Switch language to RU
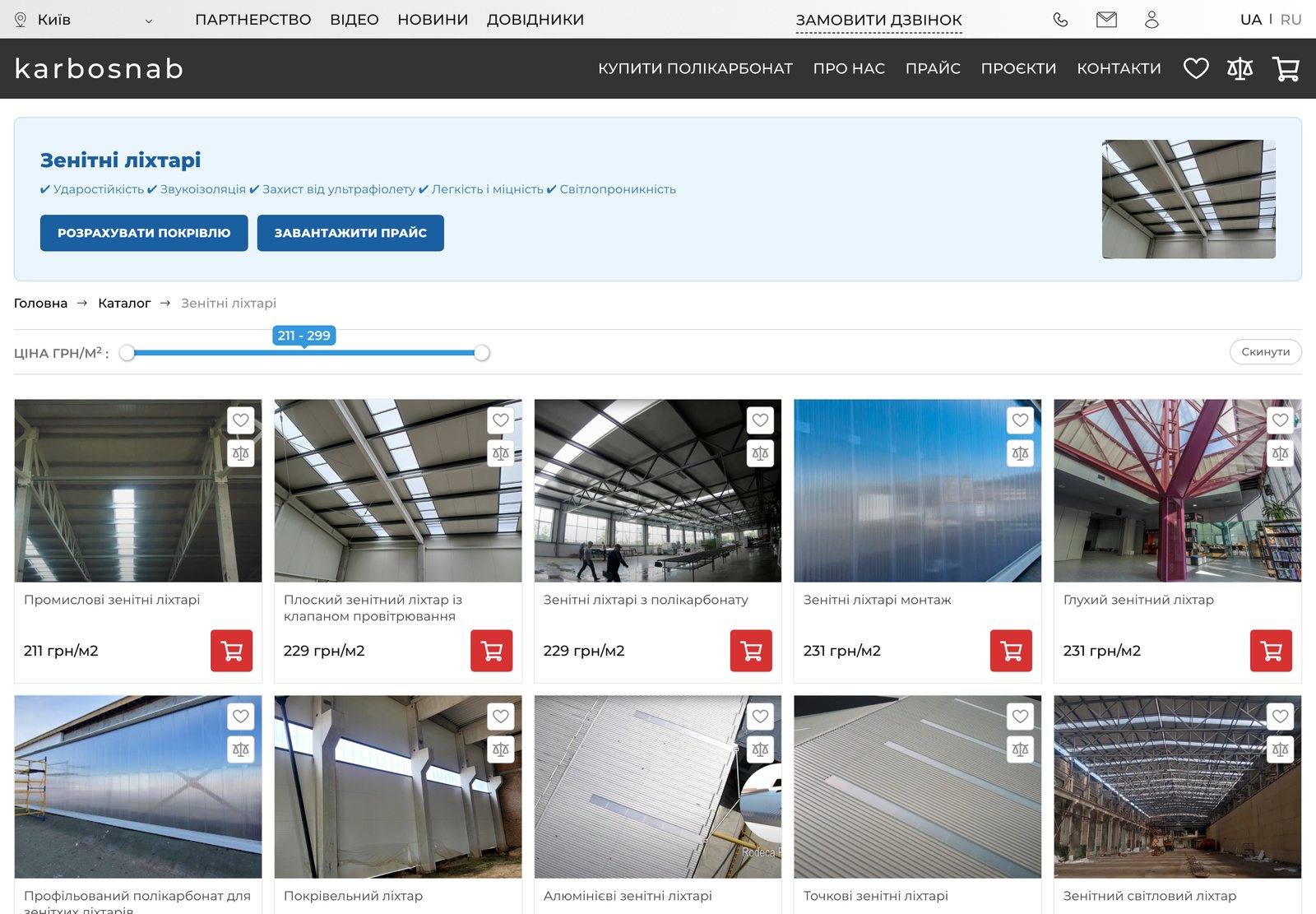Image resolution: width=1316 pixels, height=914 pixels. (1291, 20)
